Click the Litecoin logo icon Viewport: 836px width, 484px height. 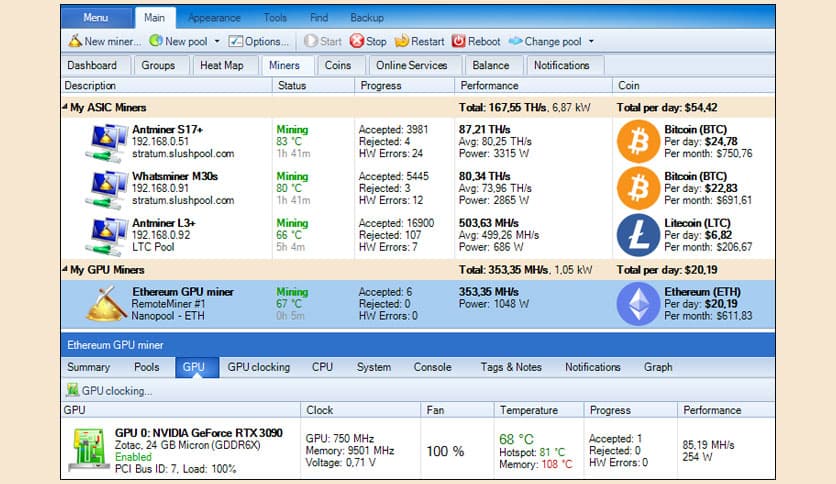[638, 235]
